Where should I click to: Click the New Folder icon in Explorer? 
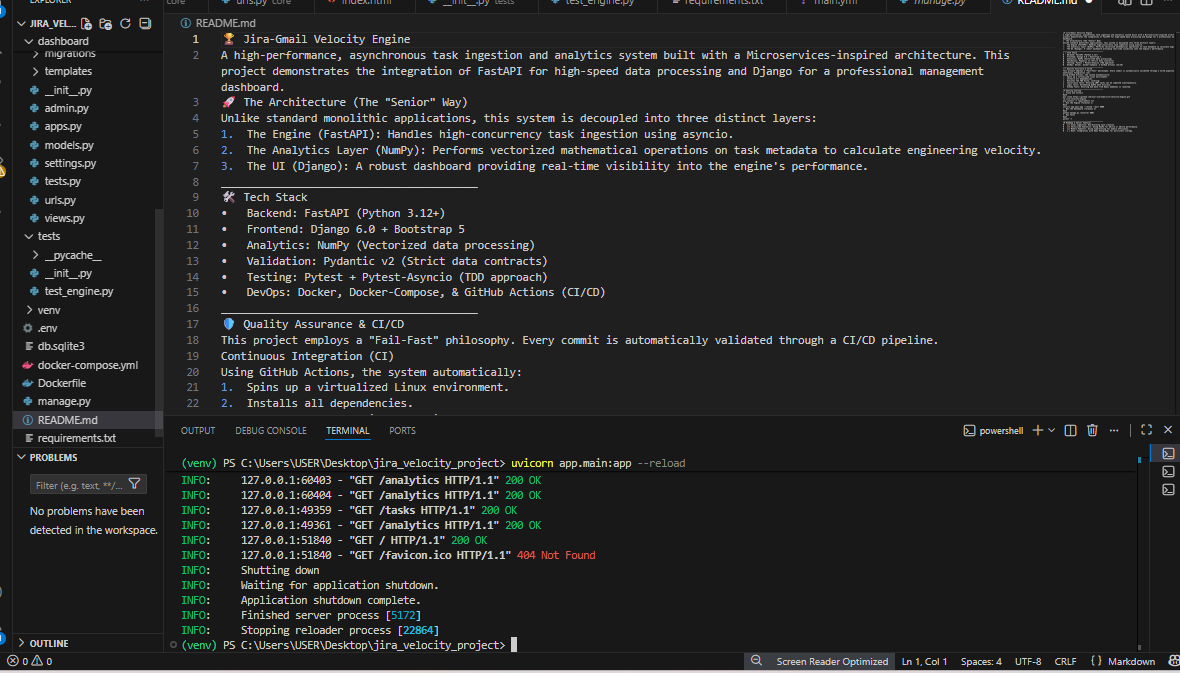[106, 23]
